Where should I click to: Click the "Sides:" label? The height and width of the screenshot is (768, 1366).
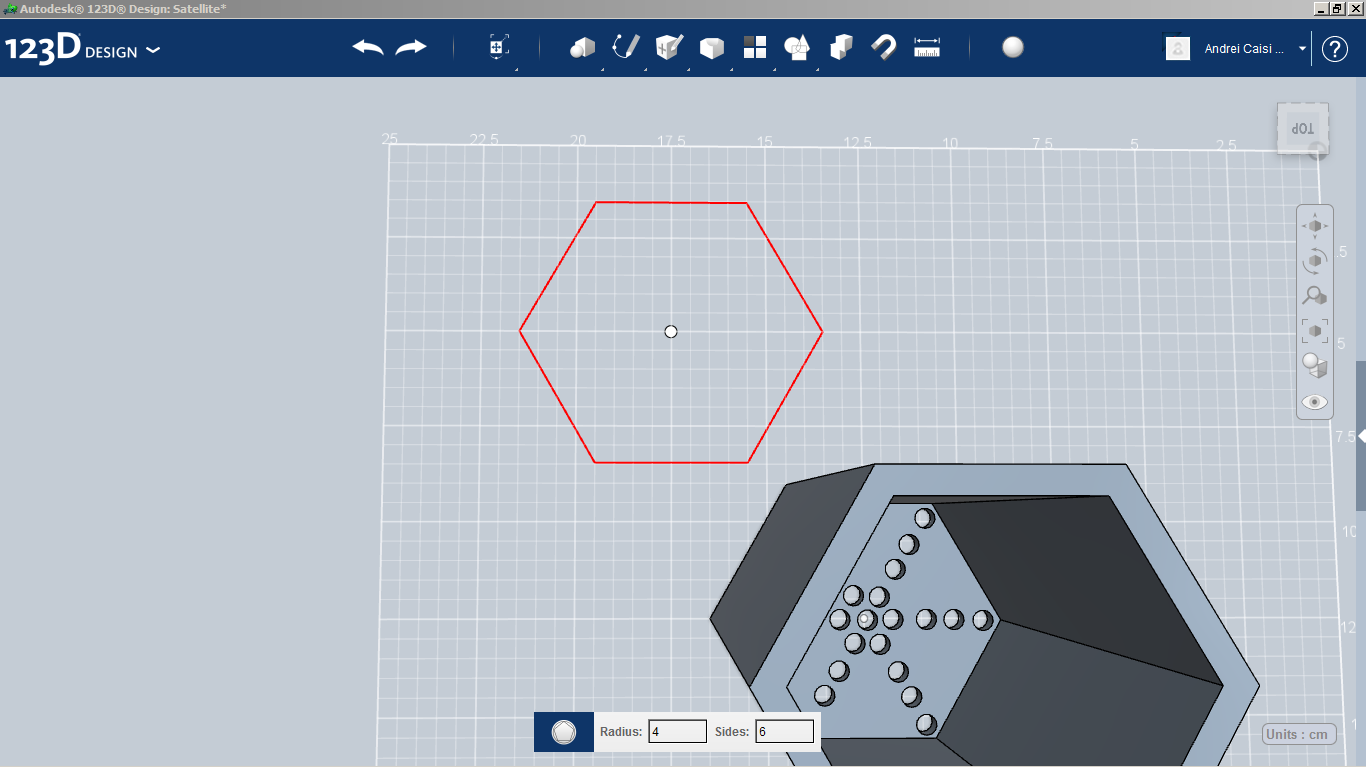point(732,732)
